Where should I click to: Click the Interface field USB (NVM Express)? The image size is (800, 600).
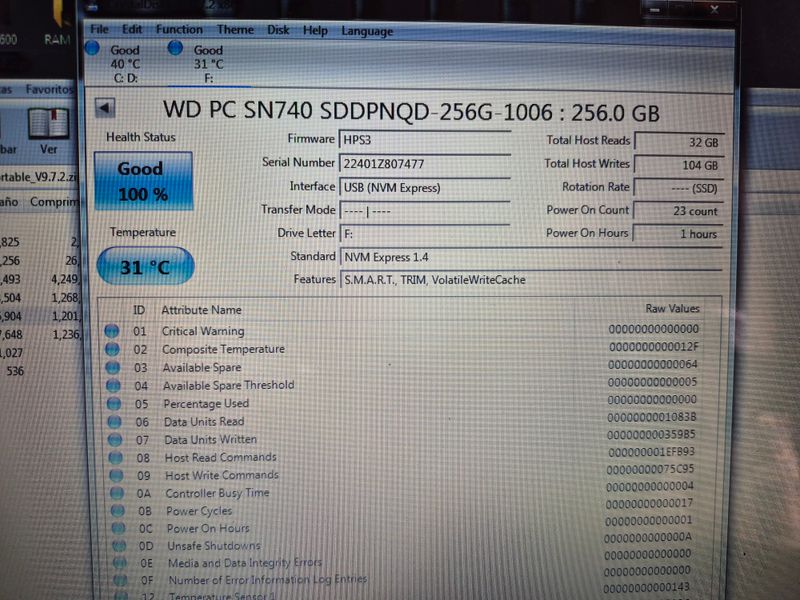point(424,187)
